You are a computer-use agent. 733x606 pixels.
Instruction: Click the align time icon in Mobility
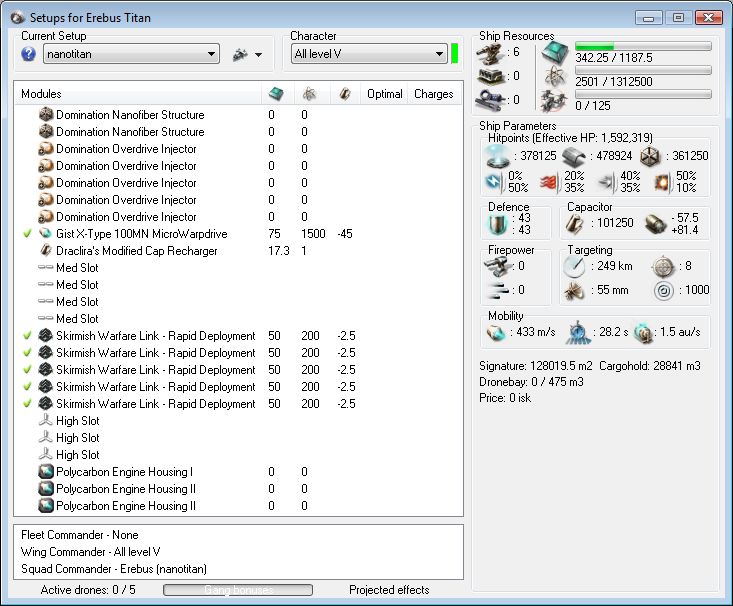click(x=578, y=333)
